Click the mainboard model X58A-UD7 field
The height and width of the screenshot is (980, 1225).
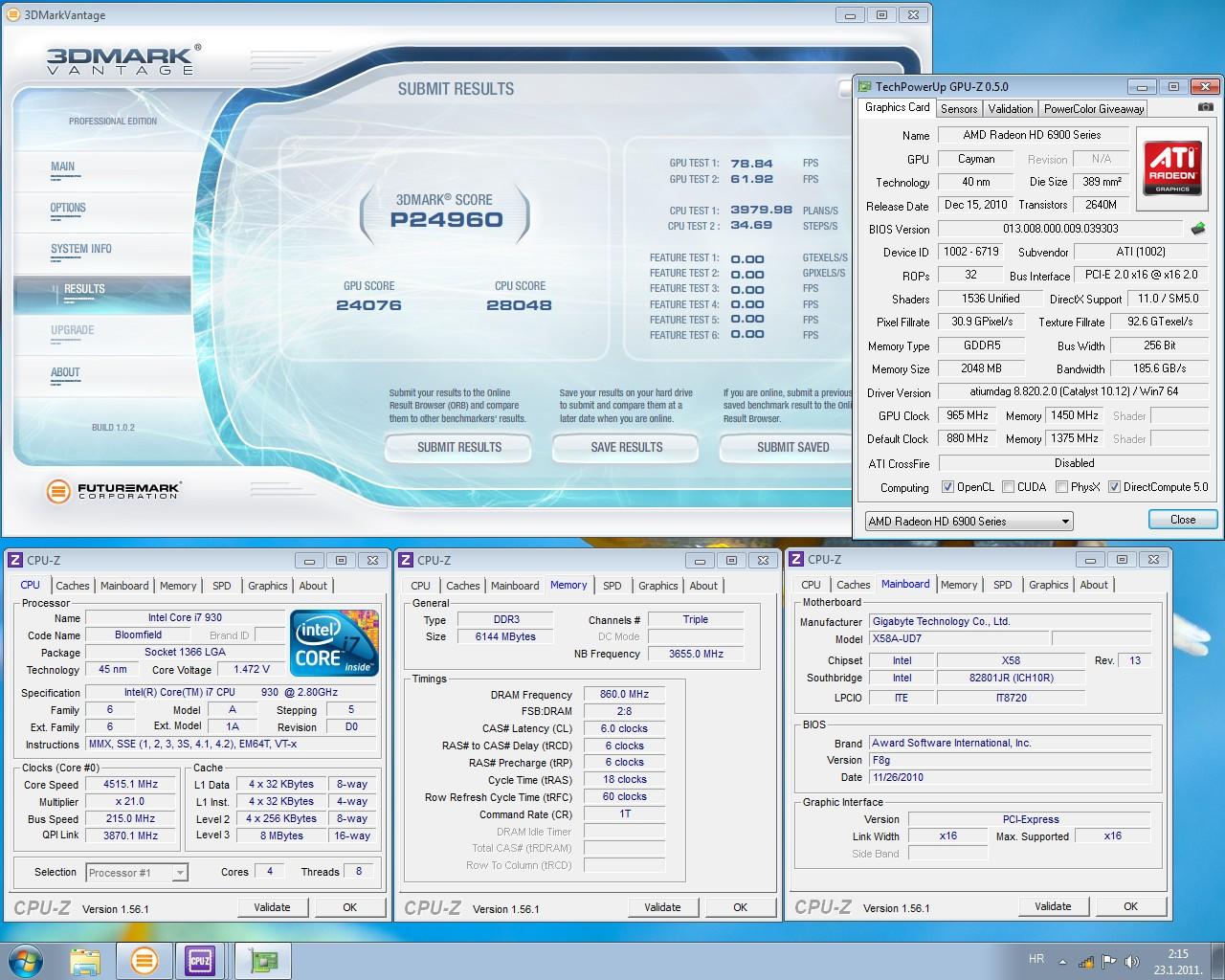coord(959,638)
